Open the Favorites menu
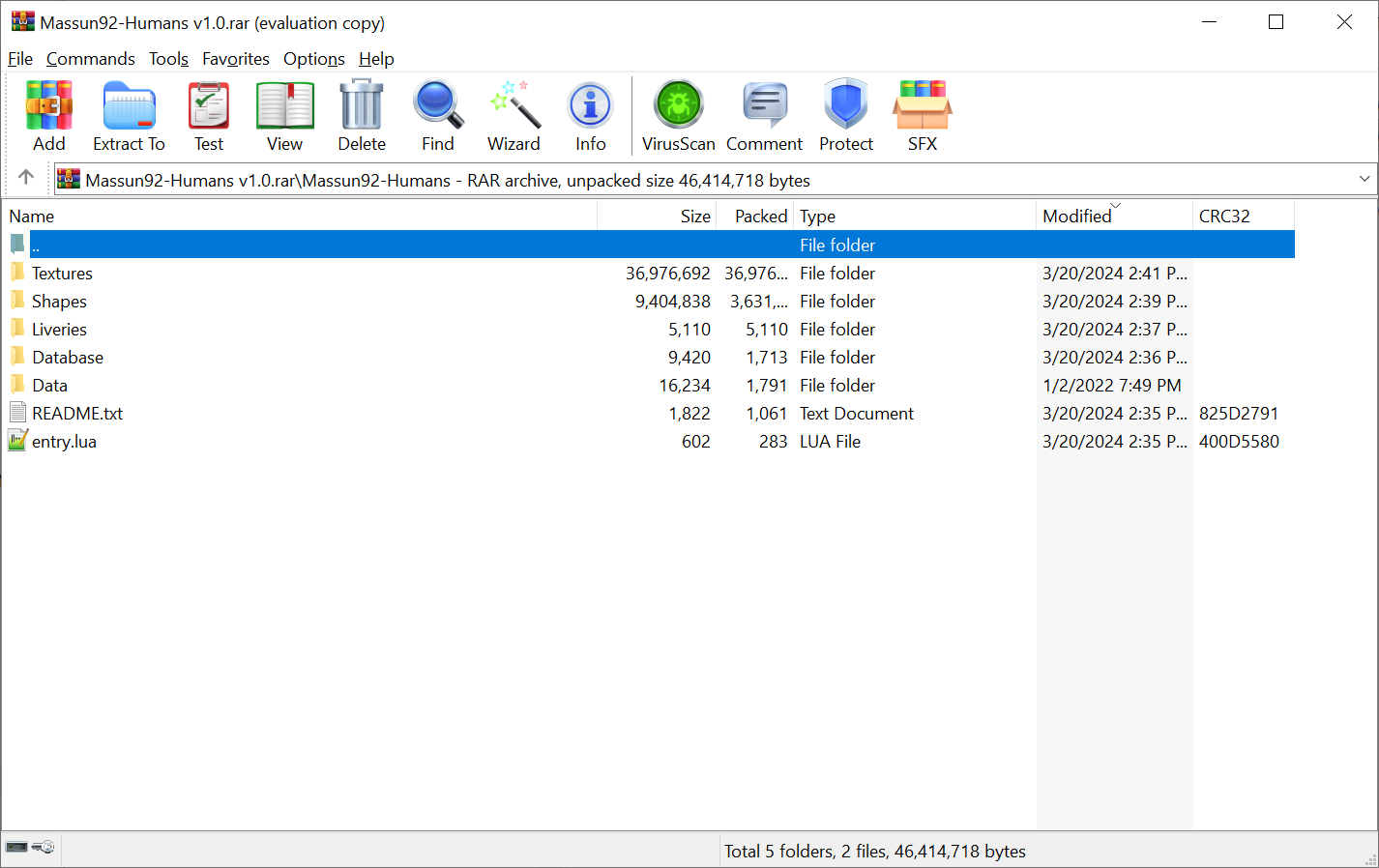The image size is (1379, 868). 236,59
